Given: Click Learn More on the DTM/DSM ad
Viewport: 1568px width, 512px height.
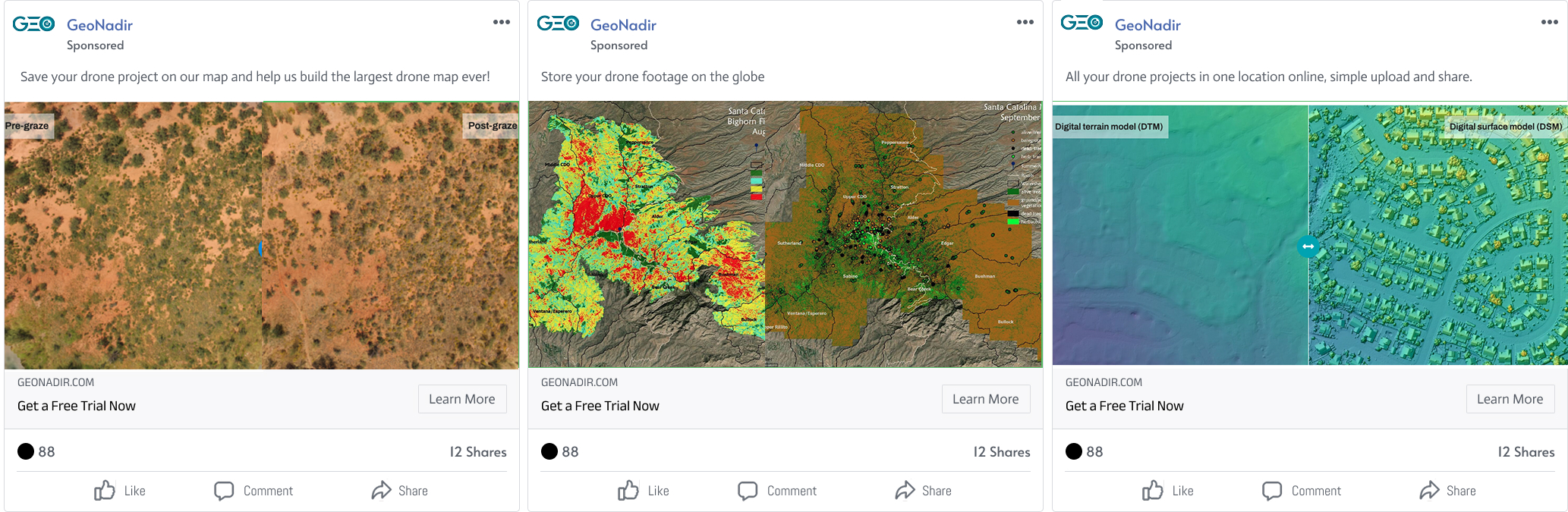Looking at the screenshot, I should point(1510,399).
